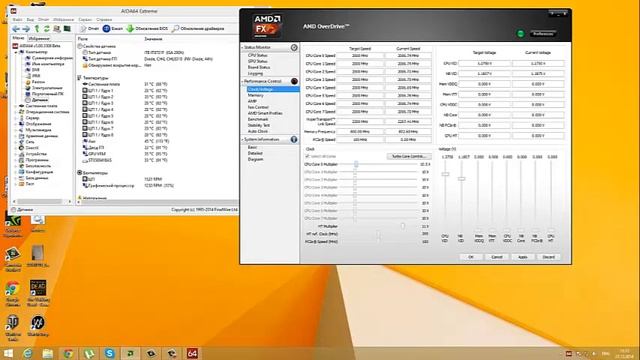Open AIDA64 Отчёт menu

coord(43,19)
